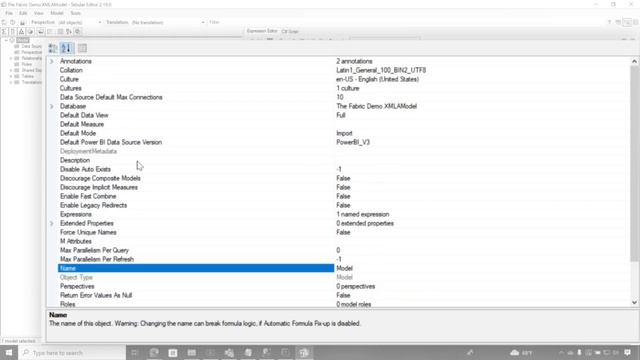Image resolution: width=640 pixels, height=360 pixels.
Task: Expand the Annotations property
Action: (x=52, y=61)
